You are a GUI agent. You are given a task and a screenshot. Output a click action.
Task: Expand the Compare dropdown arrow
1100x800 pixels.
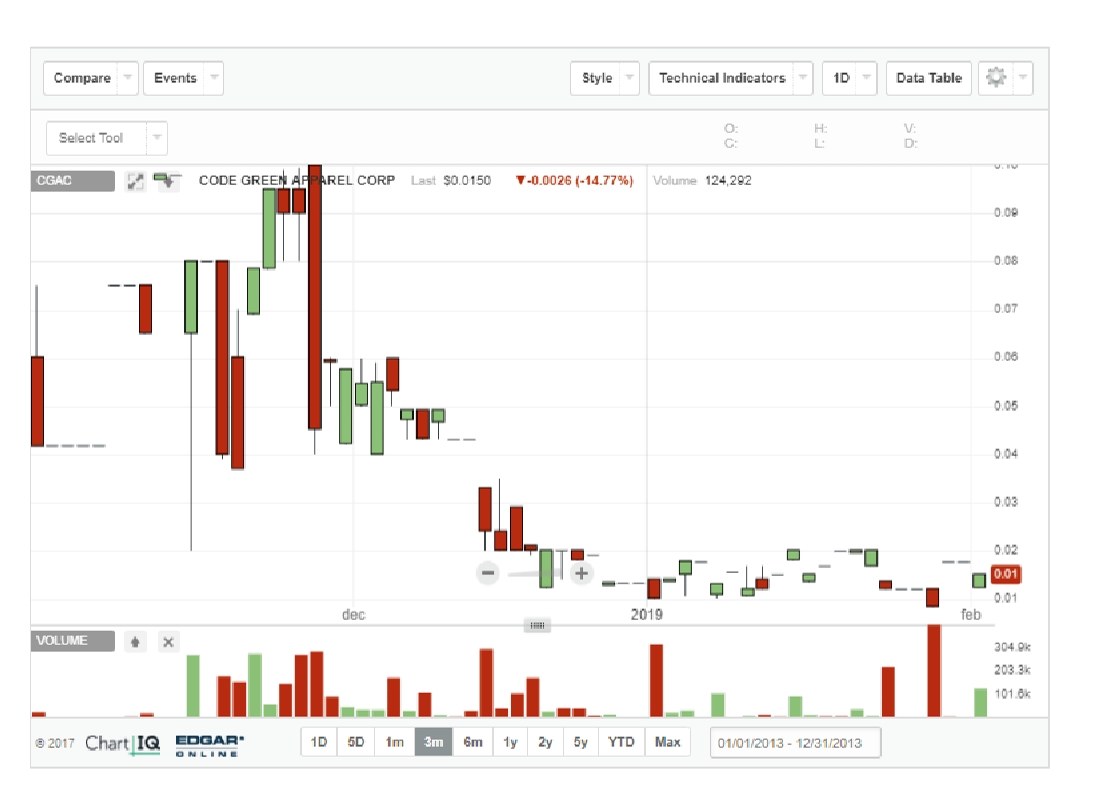pyautogui.click(x=128, y=78)
